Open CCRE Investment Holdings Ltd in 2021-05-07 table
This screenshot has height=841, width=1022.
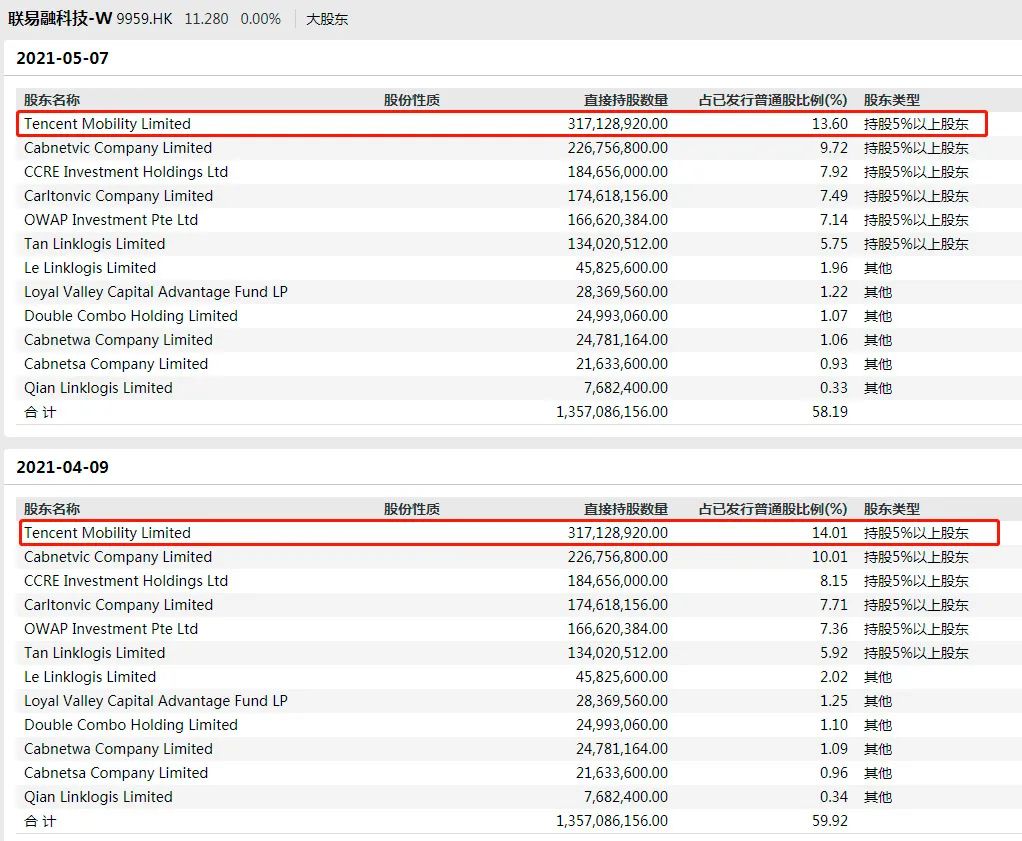[x=126, y=172]
